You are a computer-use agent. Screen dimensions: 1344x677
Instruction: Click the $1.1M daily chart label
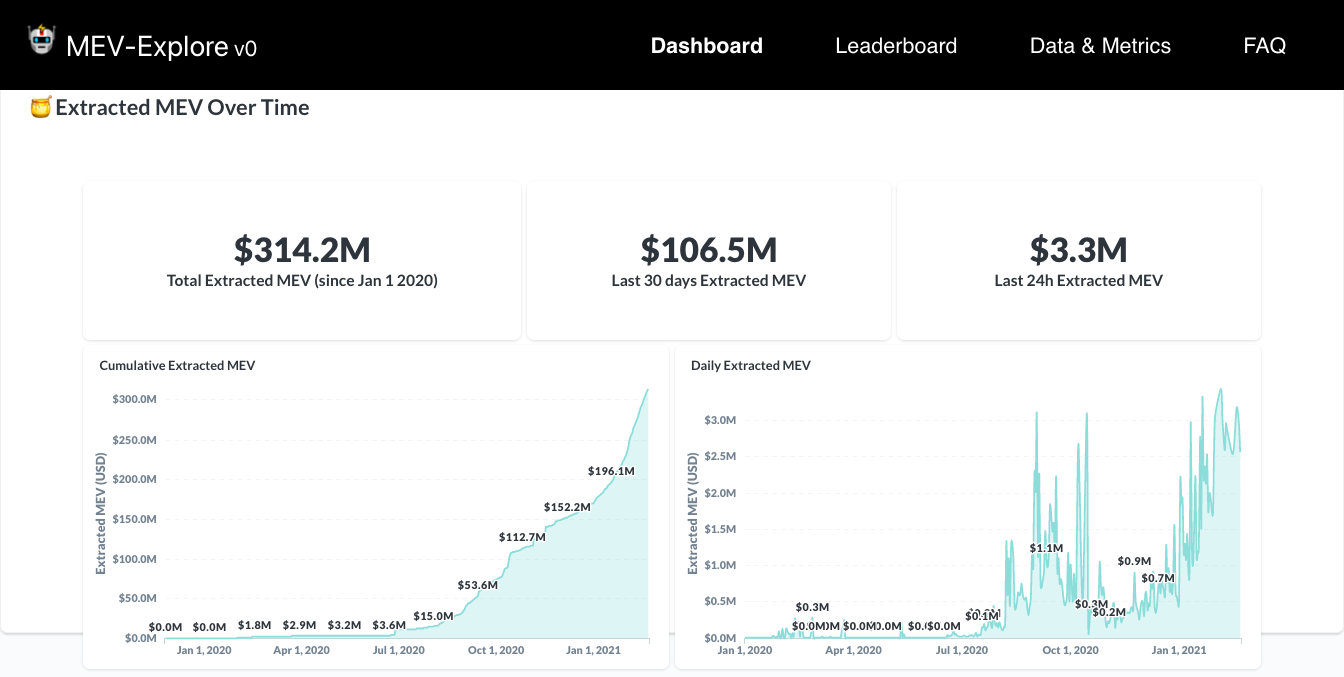click(x=1046, y=548)
